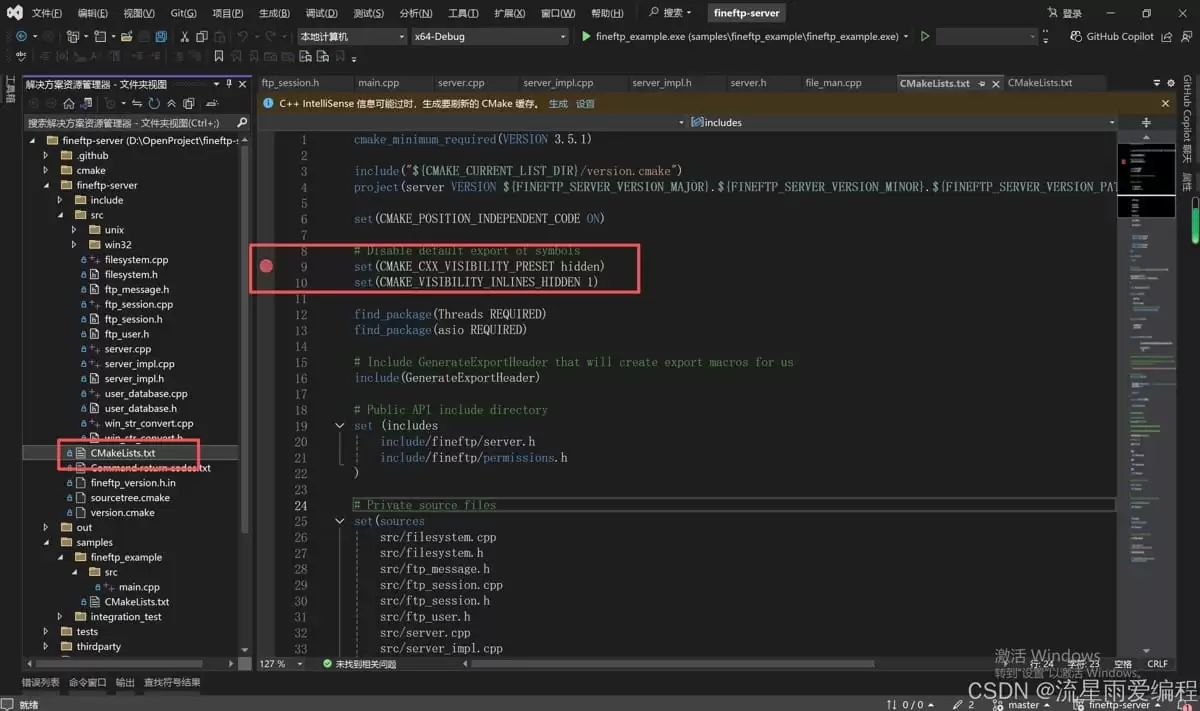Image resolution: width=1200 pixels, height=711 pixels.
Task: Toggle the breakpoint on line 9
Action: click(x=267, y=266)
